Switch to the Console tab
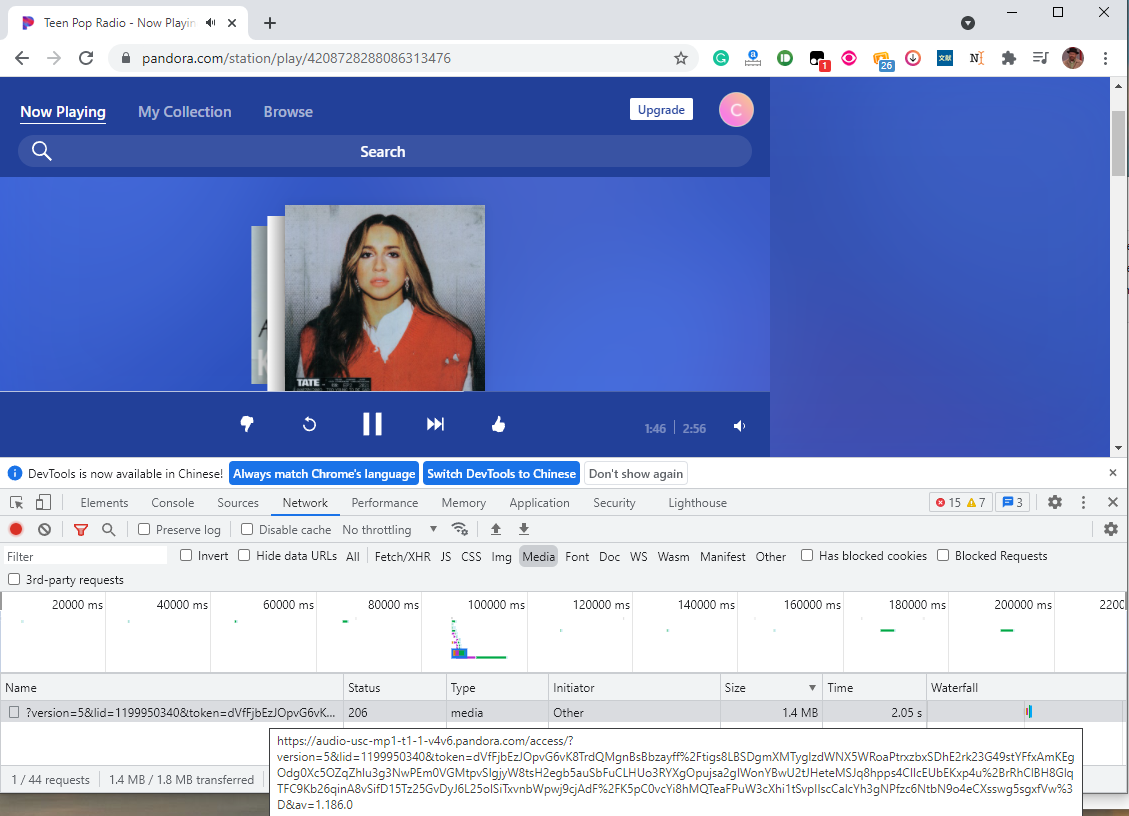This screenshot has height=816, width=1129. [x=172, y=503]
